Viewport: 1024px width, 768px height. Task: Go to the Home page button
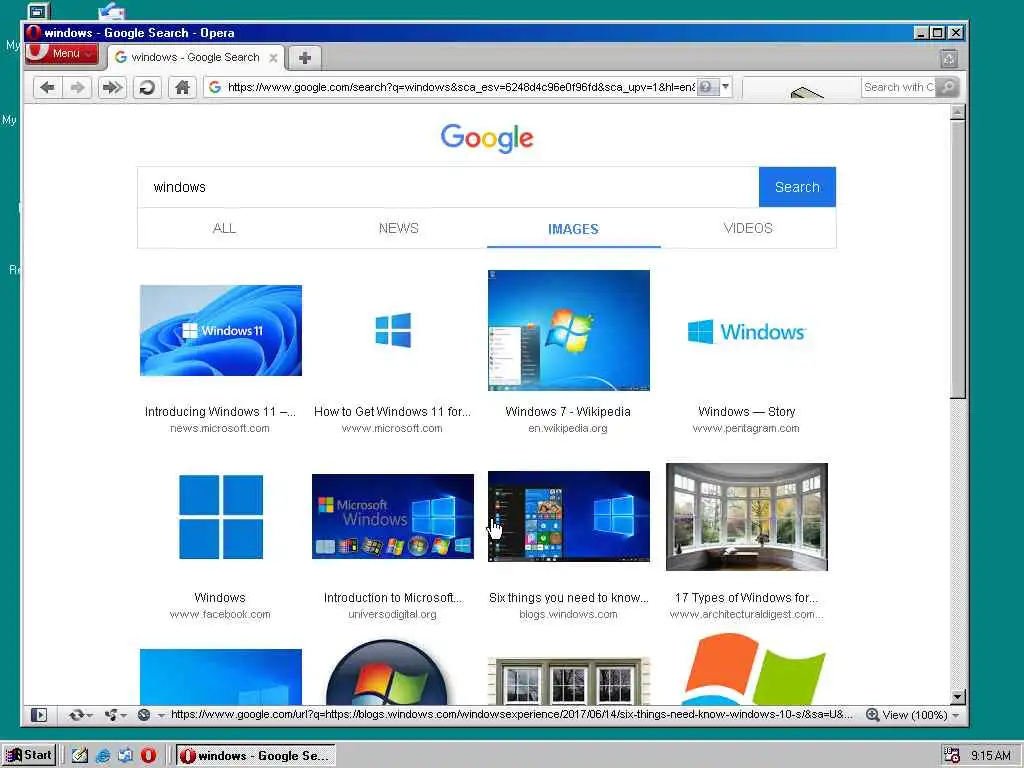(x=182, y=87)
